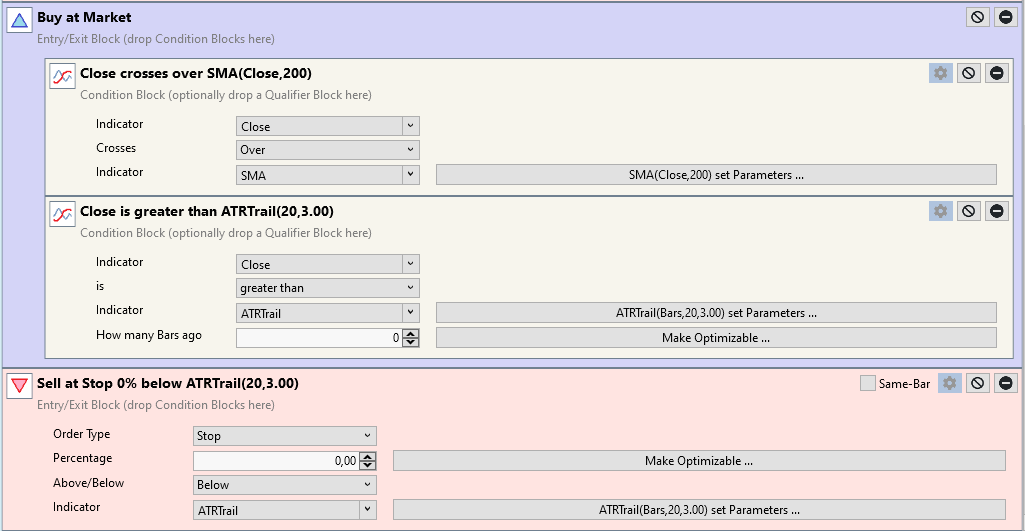Disable the Buy at Market block
1025x531 pixels.
click(977, 17)
